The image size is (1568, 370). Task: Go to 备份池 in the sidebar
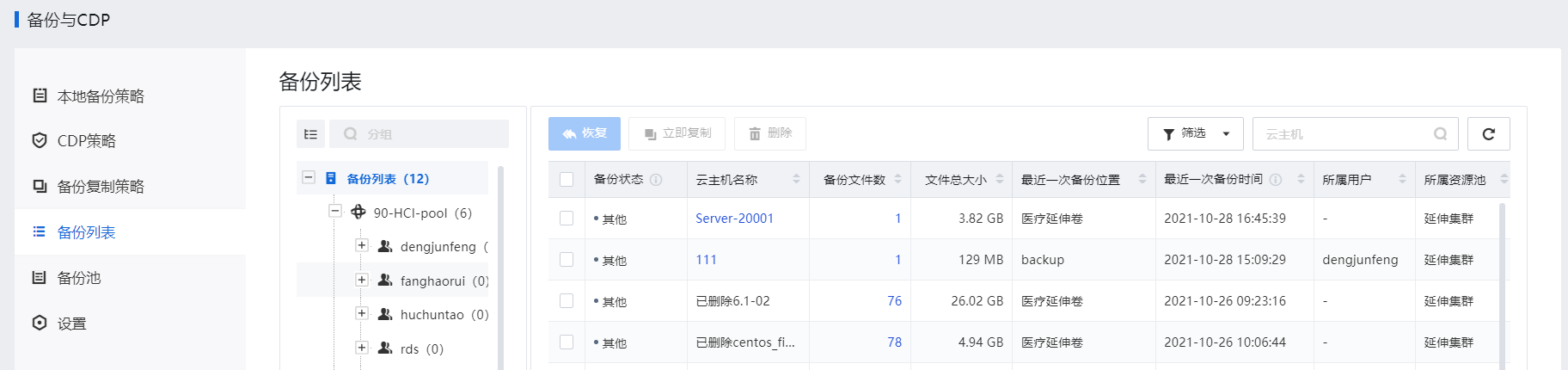78,278
